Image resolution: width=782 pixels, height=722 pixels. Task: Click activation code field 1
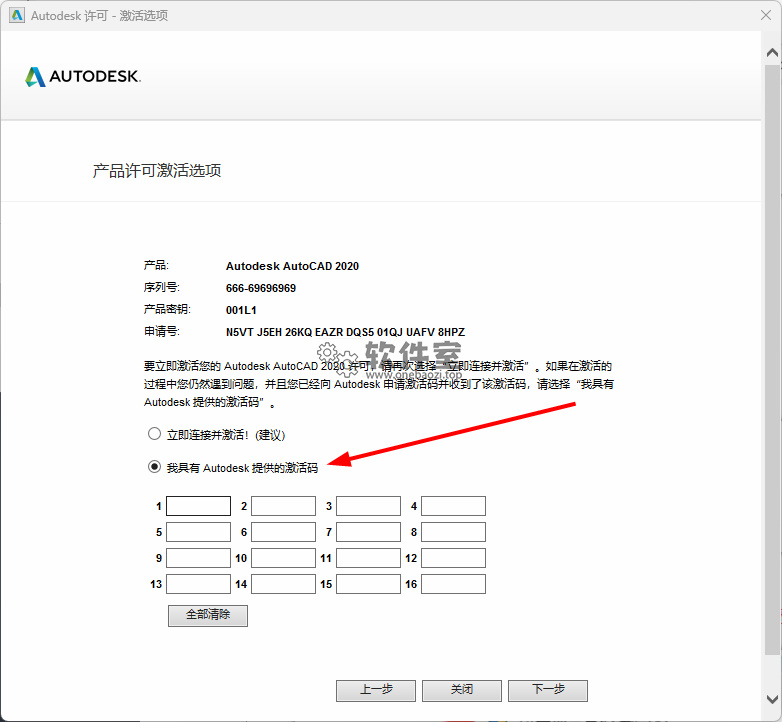198,506
